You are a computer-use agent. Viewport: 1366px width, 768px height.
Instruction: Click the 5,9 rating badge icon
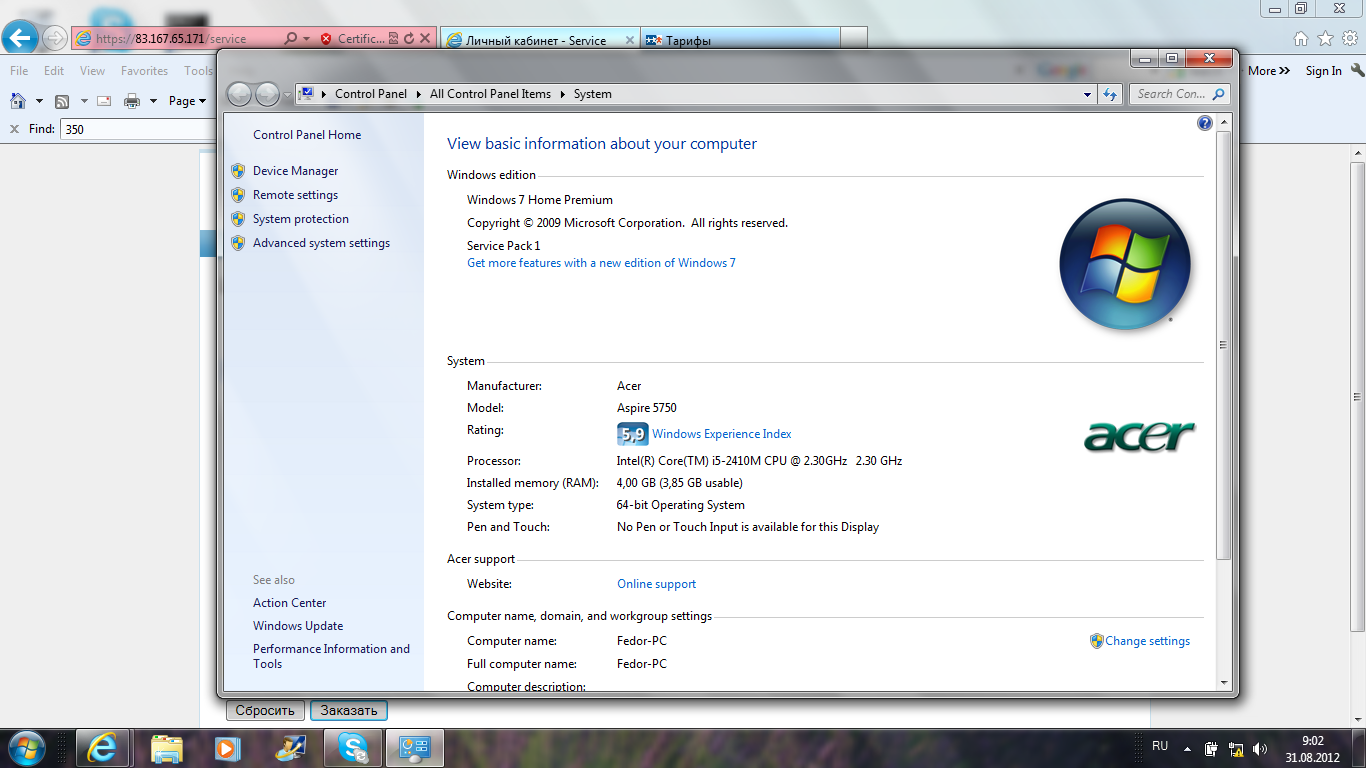pyautogui.click(x=632, y=434)
